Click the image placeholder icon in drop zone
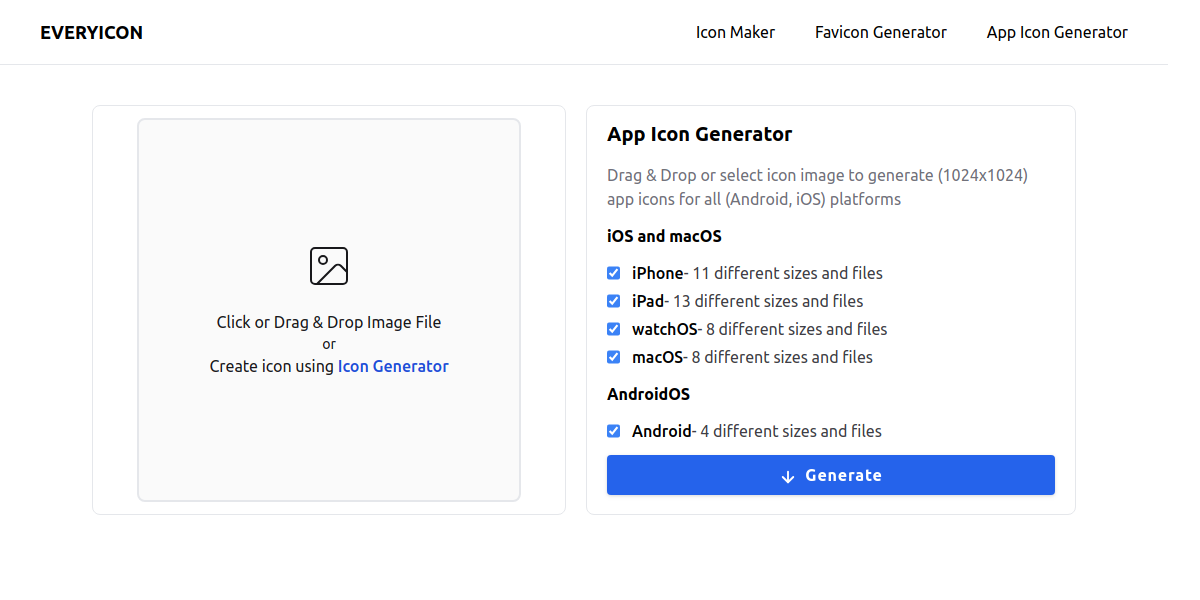 click(x=329, y=266)
